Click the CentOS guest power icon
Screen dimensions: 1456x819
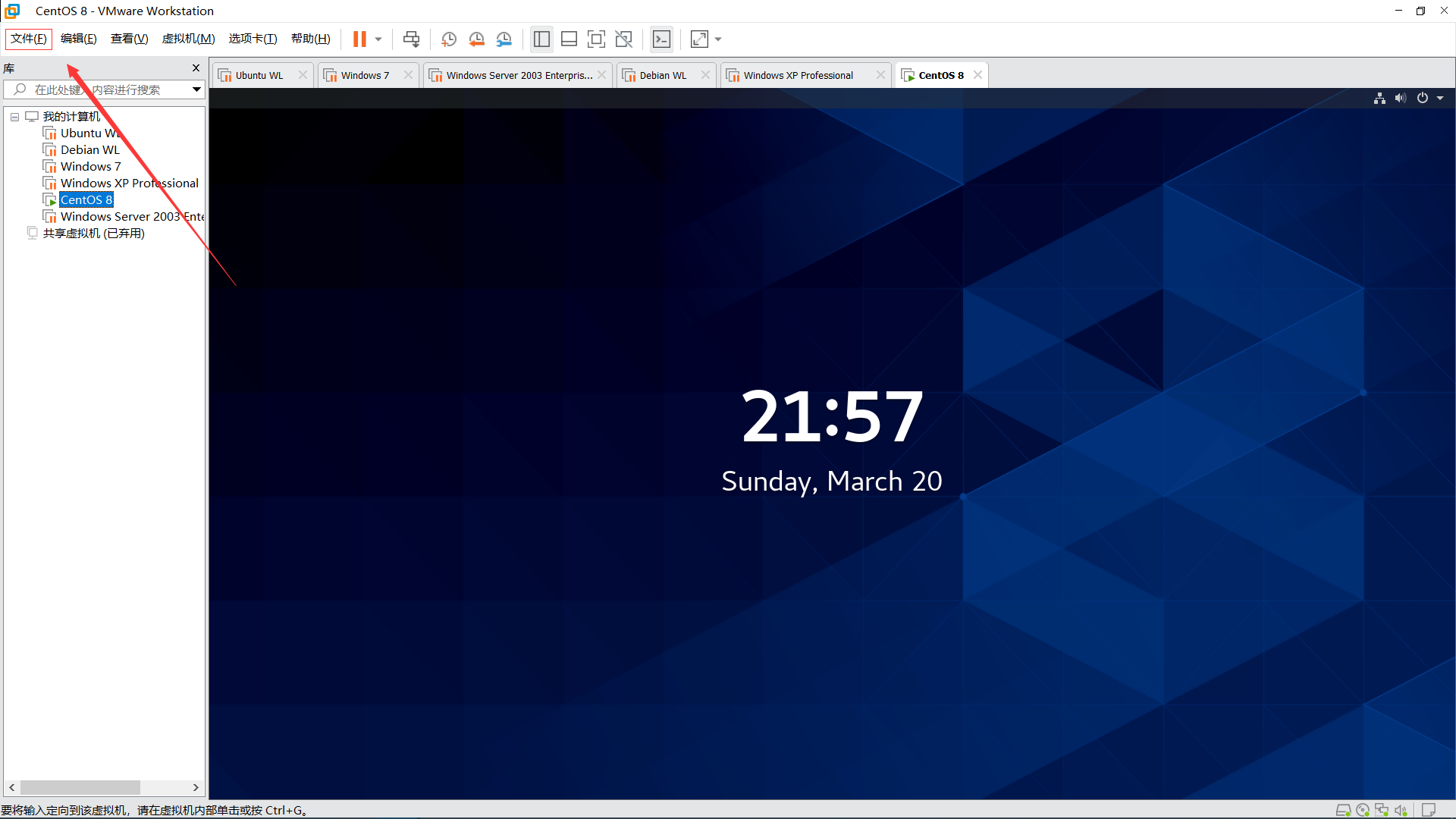pos(1423,98)
